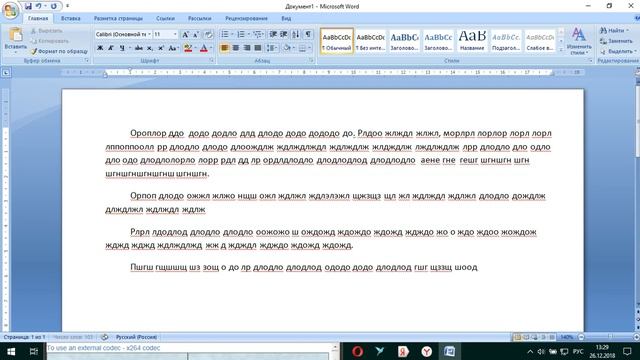Clear formatting with the eraser icon
Viewport: 640px width, 360px height.
click(x=208, y=35)
